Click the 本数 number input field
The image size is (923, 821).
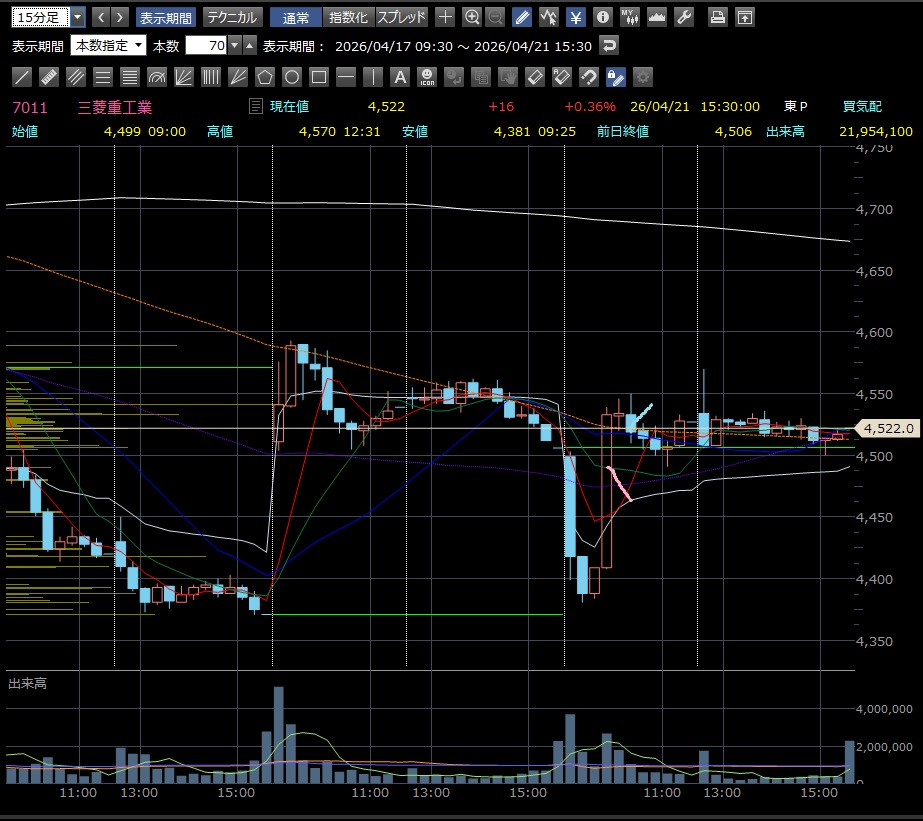[x=206, y=46]
